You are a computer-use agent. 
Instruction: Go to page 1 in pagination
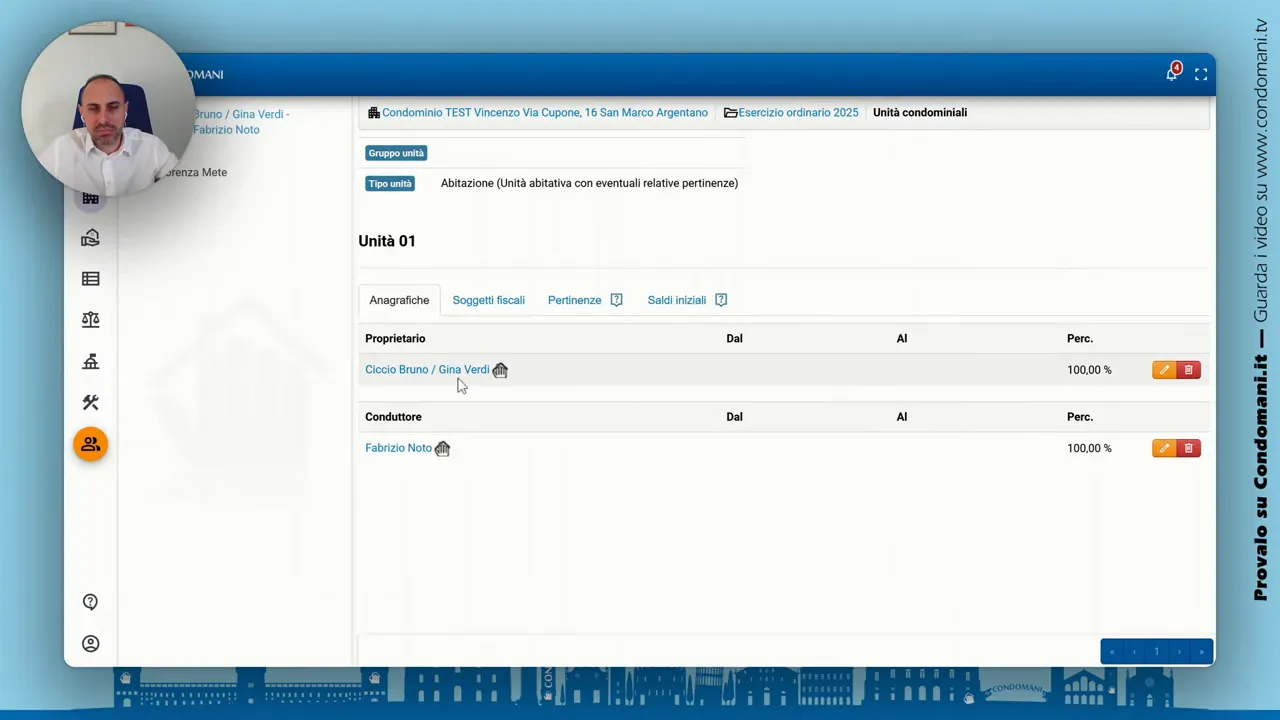click(x=1156, y=652)
